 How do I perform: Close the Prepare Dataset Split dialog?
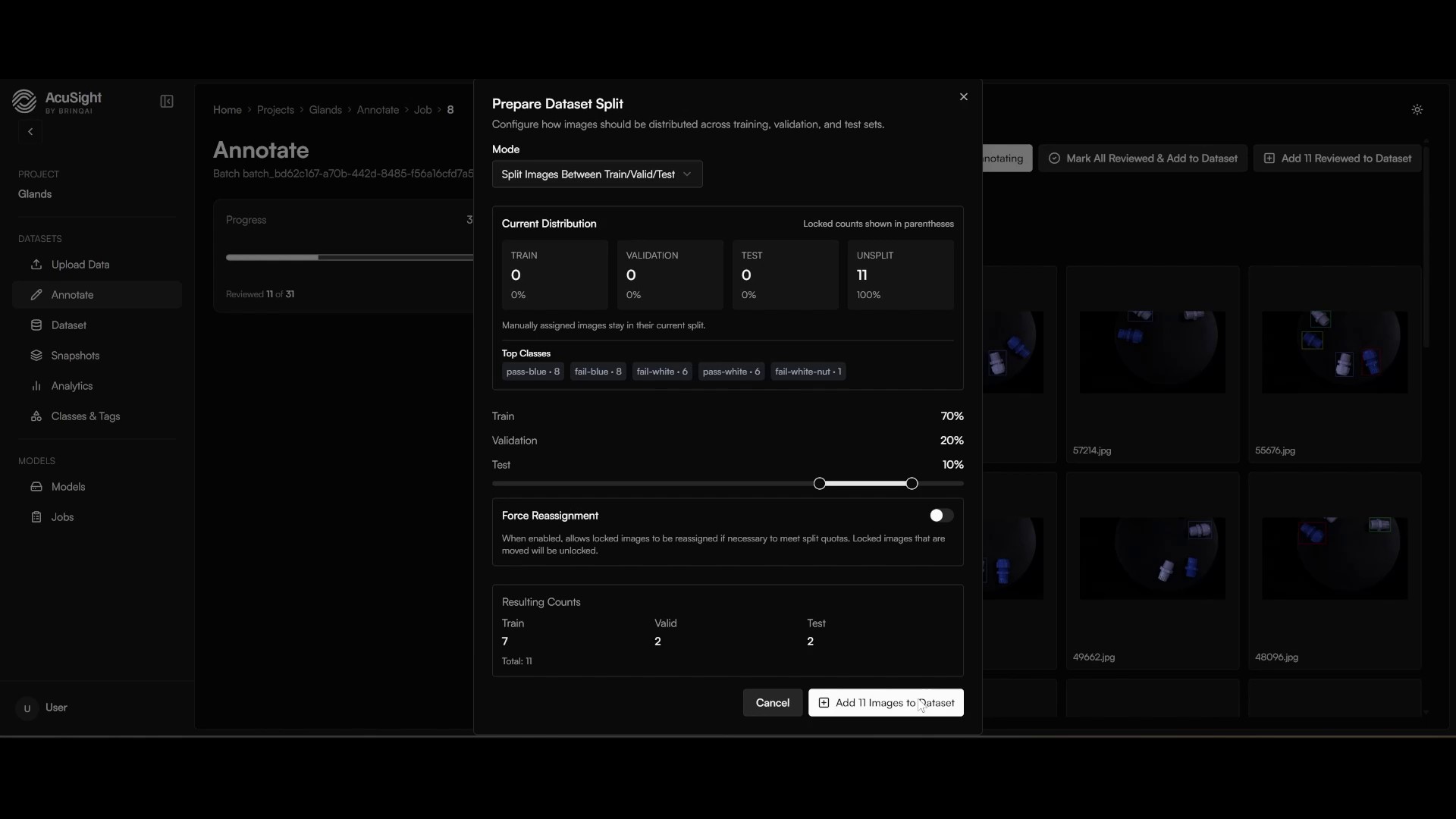click(964, 97)
